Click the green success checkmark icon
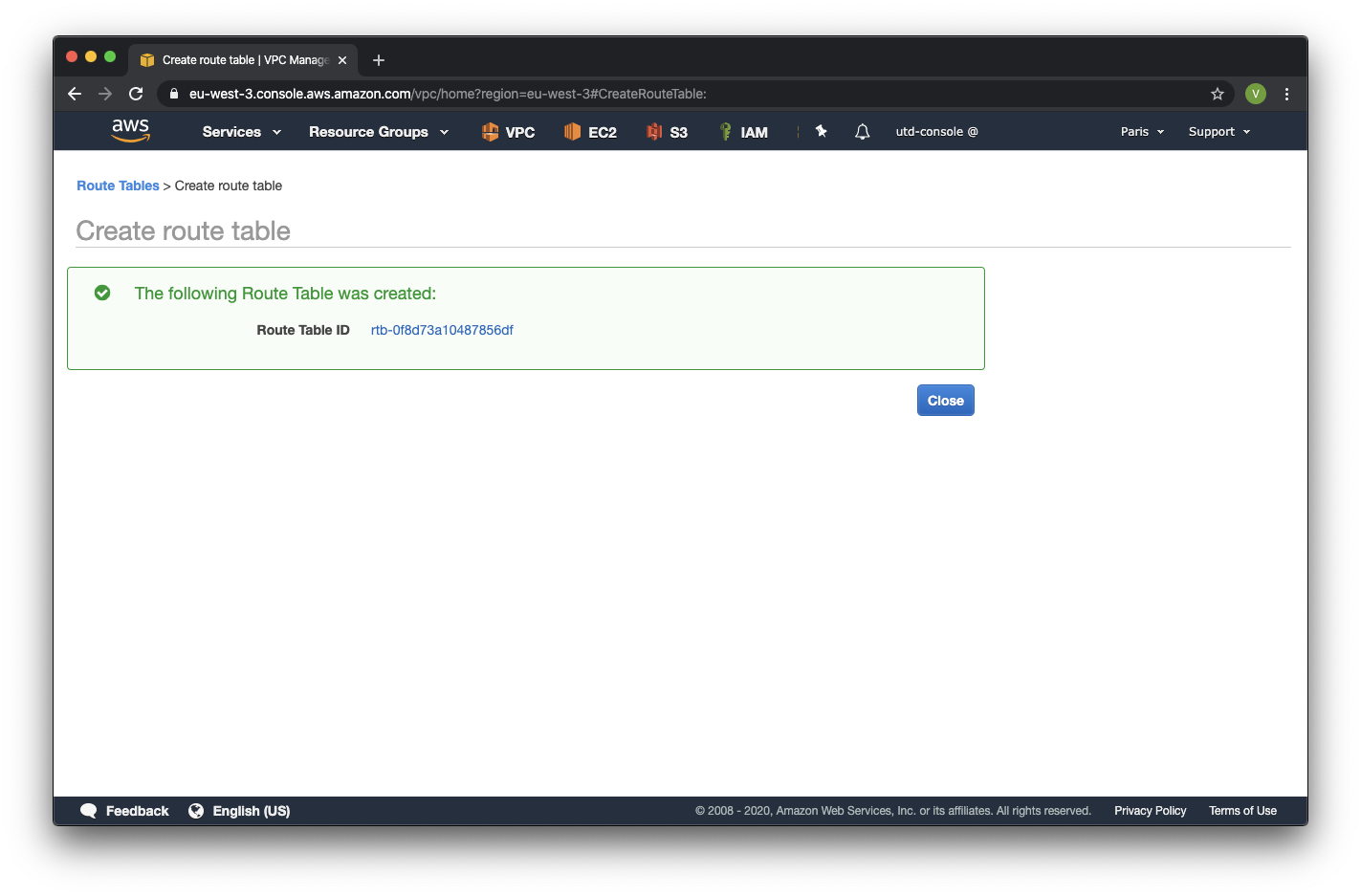Screen dimensions: 1361x896 click(x=102, y=293)
